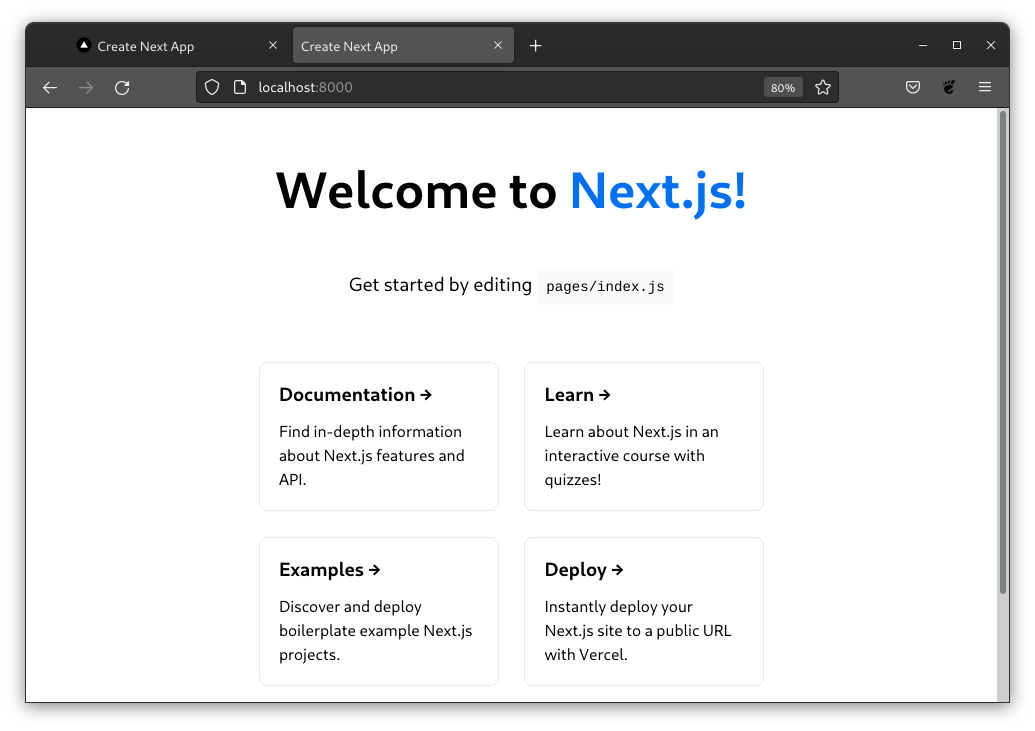Screen dimensions: 1035x731
Task: Click the localhost:8000 address bar
Action: click(x=500, y=88)
